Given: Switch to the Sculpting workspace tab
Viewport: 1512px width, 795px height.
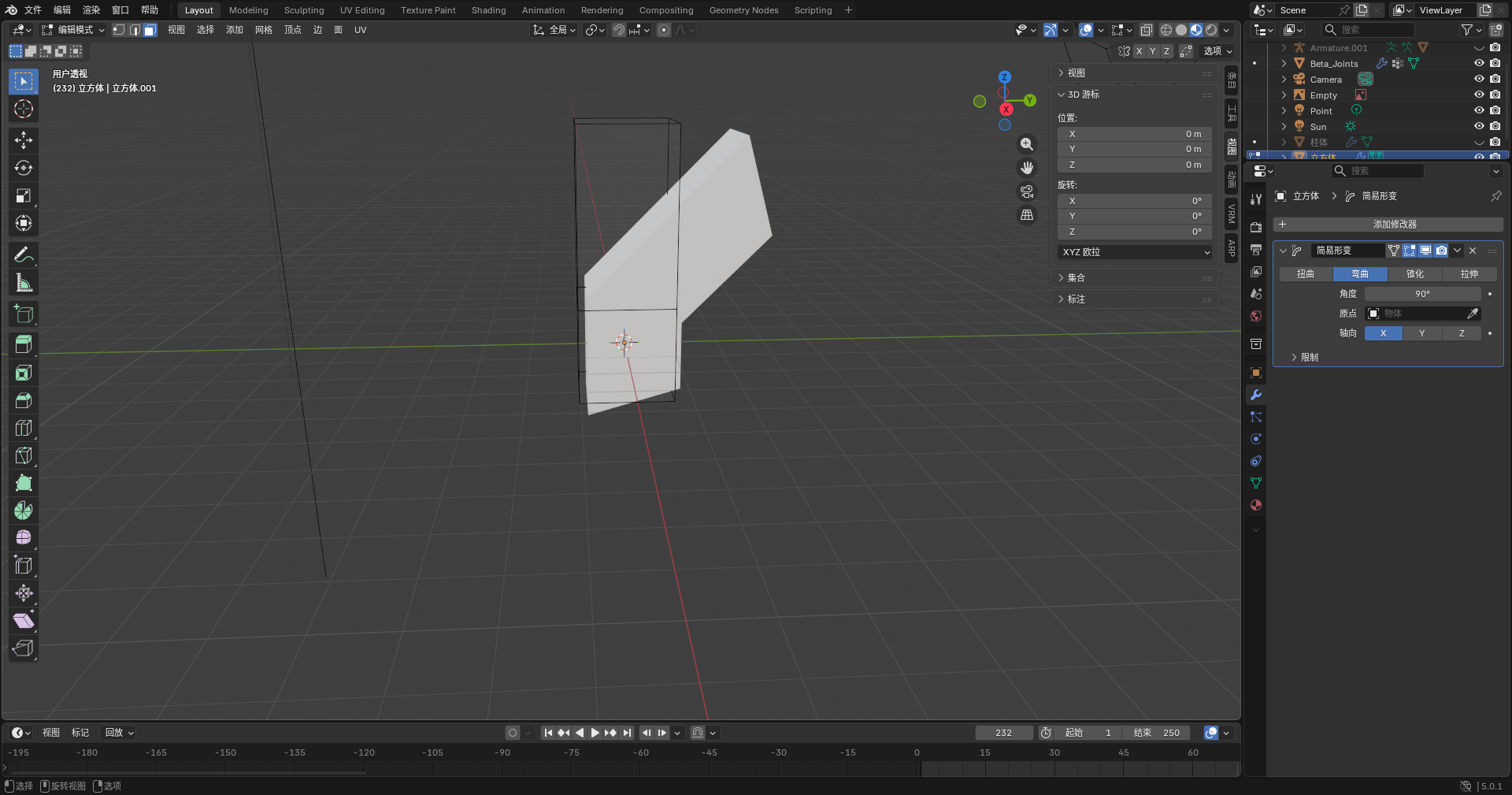Looking at the screenshot, I should click(304, 10).
